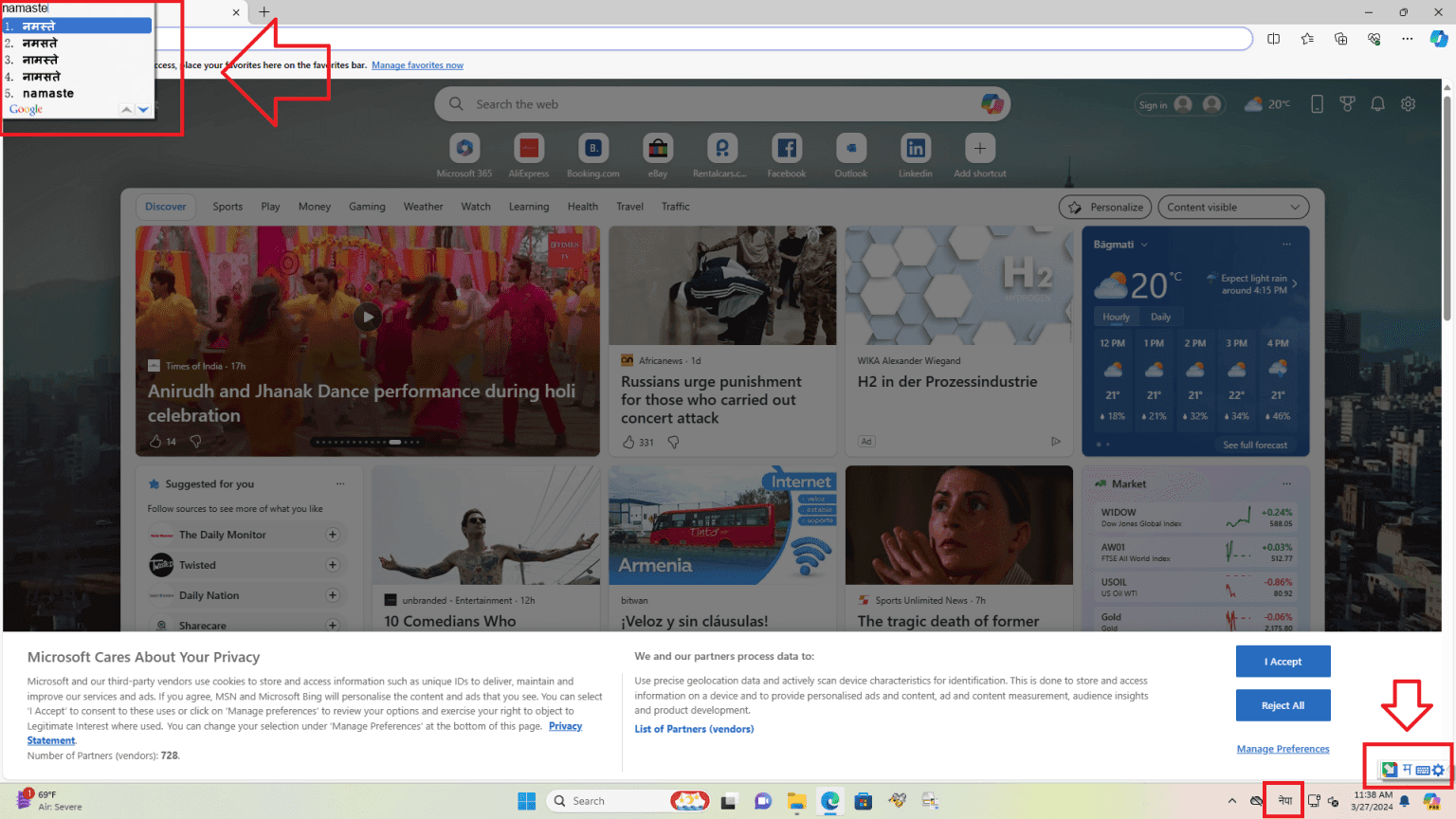Play the Holi dance performance video
The height and width of the screenshot is (819, 1456).
368,318
